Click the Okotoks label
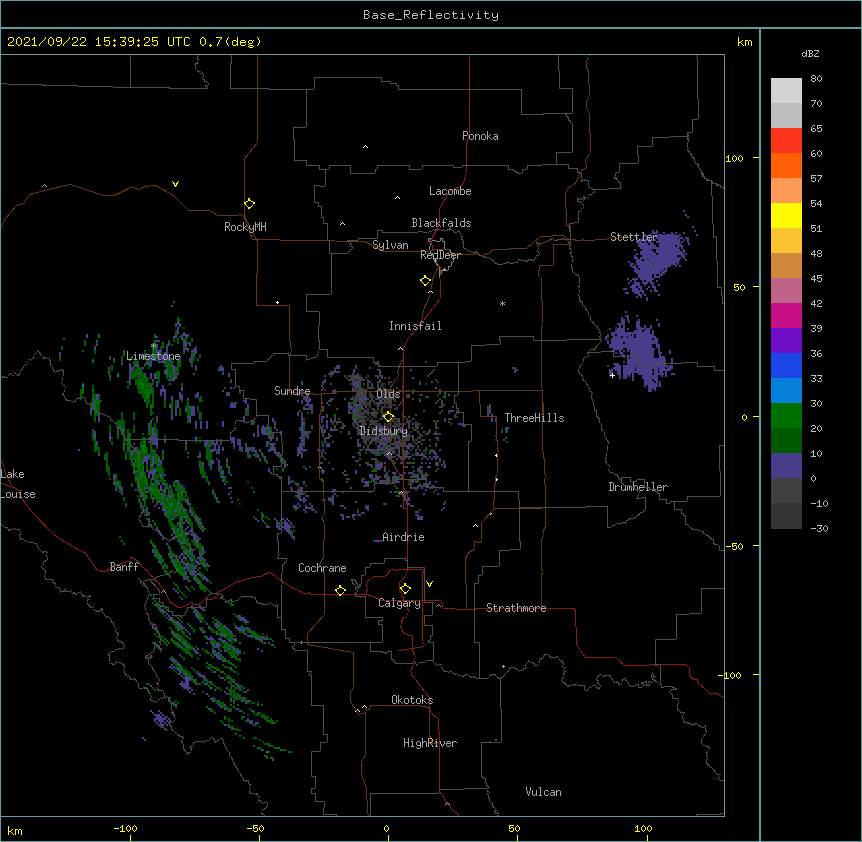 [412, 700]
